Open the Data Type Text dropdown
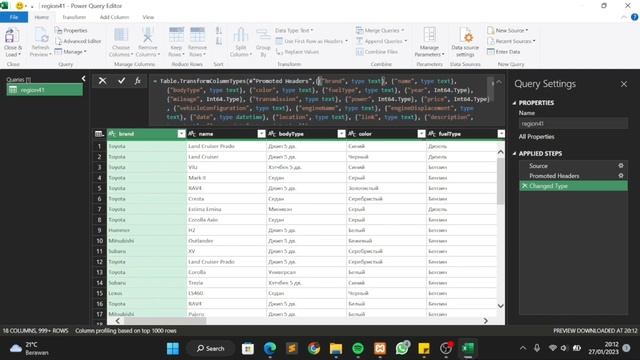Image resolution: width=640 pixels, height=360 pixels. tap(294, 31)
